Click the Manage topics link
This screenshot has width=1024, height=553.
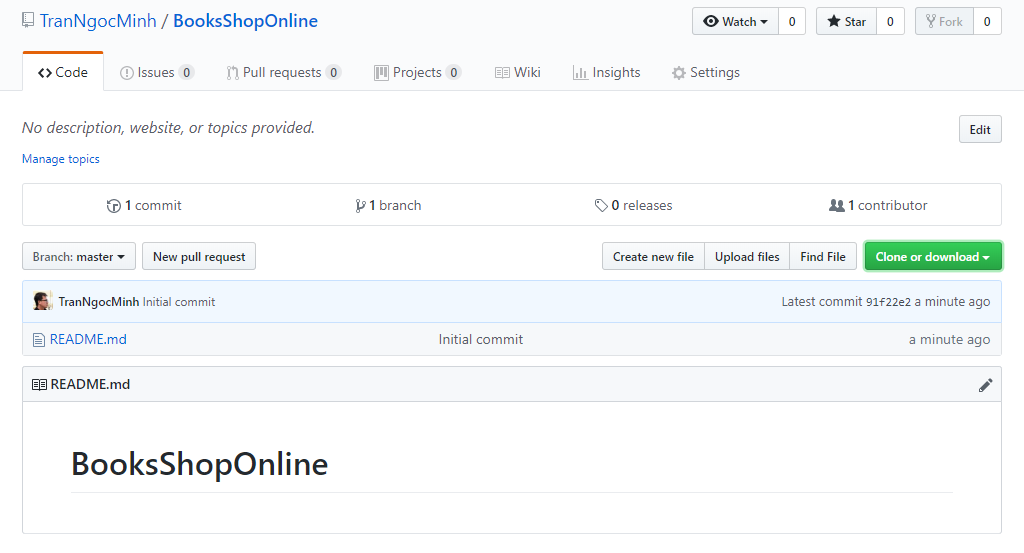[x=61, y=159]
